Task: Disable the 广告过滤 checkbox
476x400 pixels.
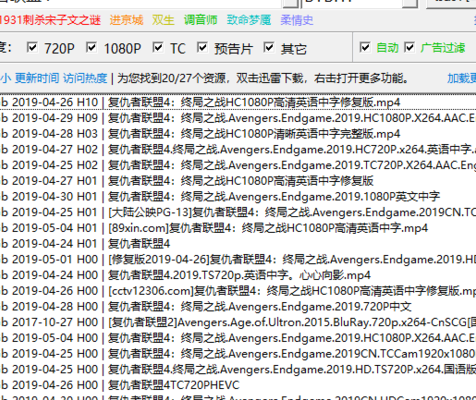Action: (x=409, y=48)
